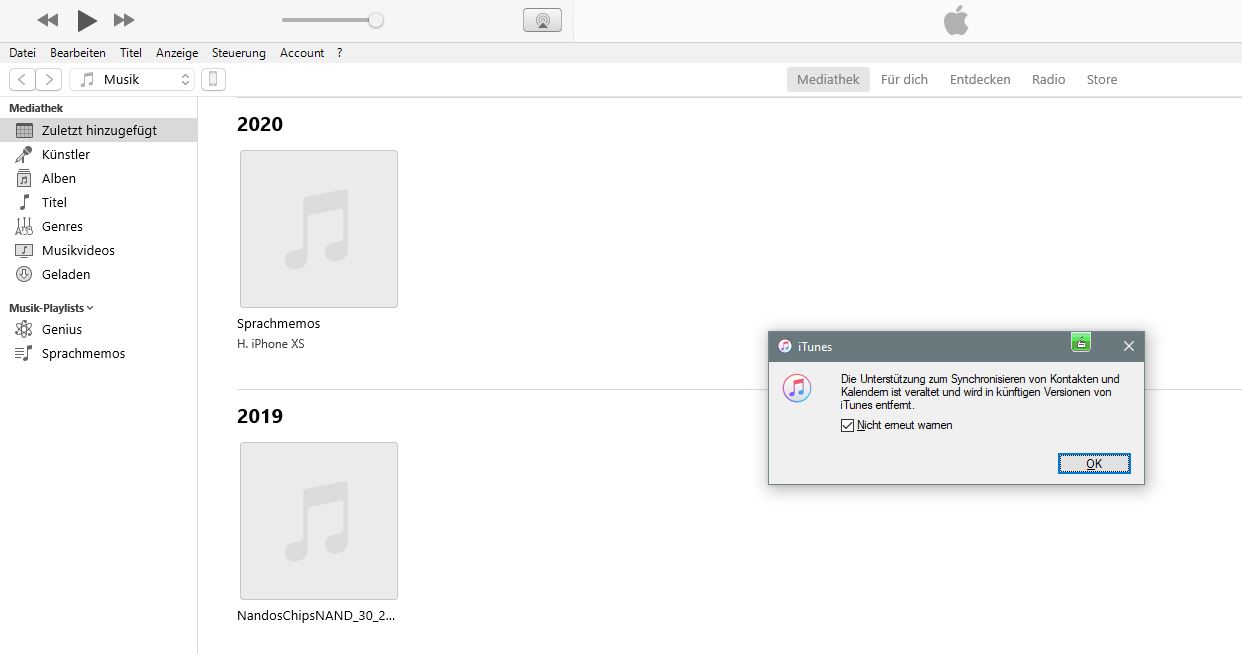Image resolution: width=1242 pixels, height=654 pixels.
Task: Open the ? help menu
Action: [340, 53]
